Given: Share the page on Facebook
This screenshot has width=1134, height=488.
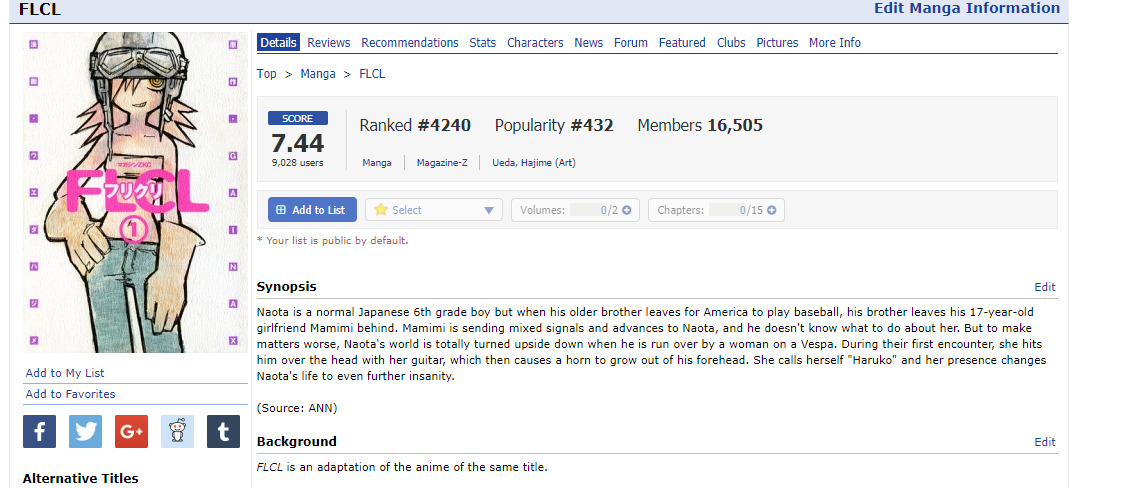Looking at the screenshot, I should 39,432.
